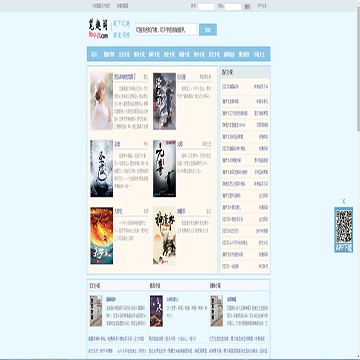Click the blue search button beside search box

click(208, 30)
